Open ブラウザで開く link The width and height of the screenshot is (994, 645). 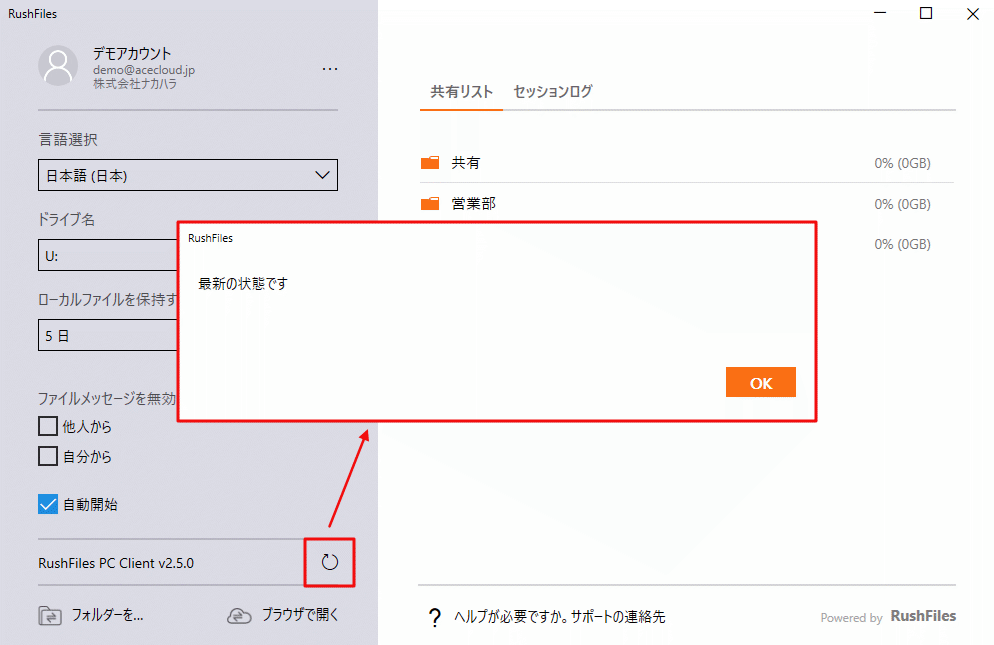(300, 615)
